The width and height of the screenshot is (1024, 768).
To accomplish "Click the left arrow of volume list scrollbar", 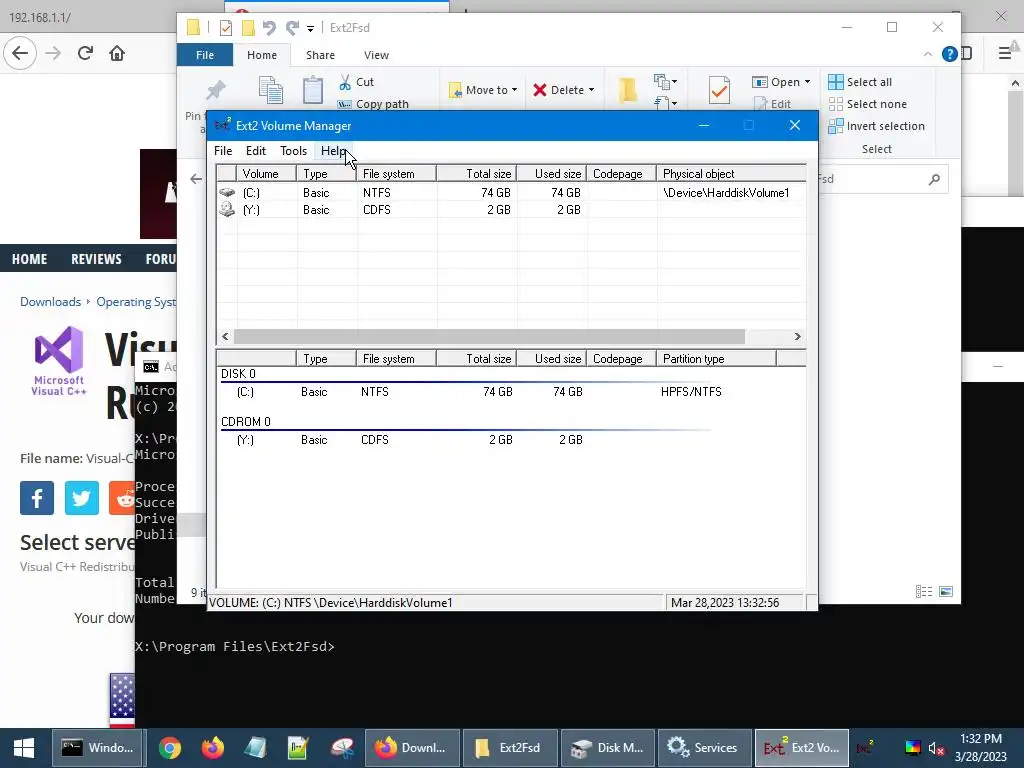I will [x=225, y=336].
